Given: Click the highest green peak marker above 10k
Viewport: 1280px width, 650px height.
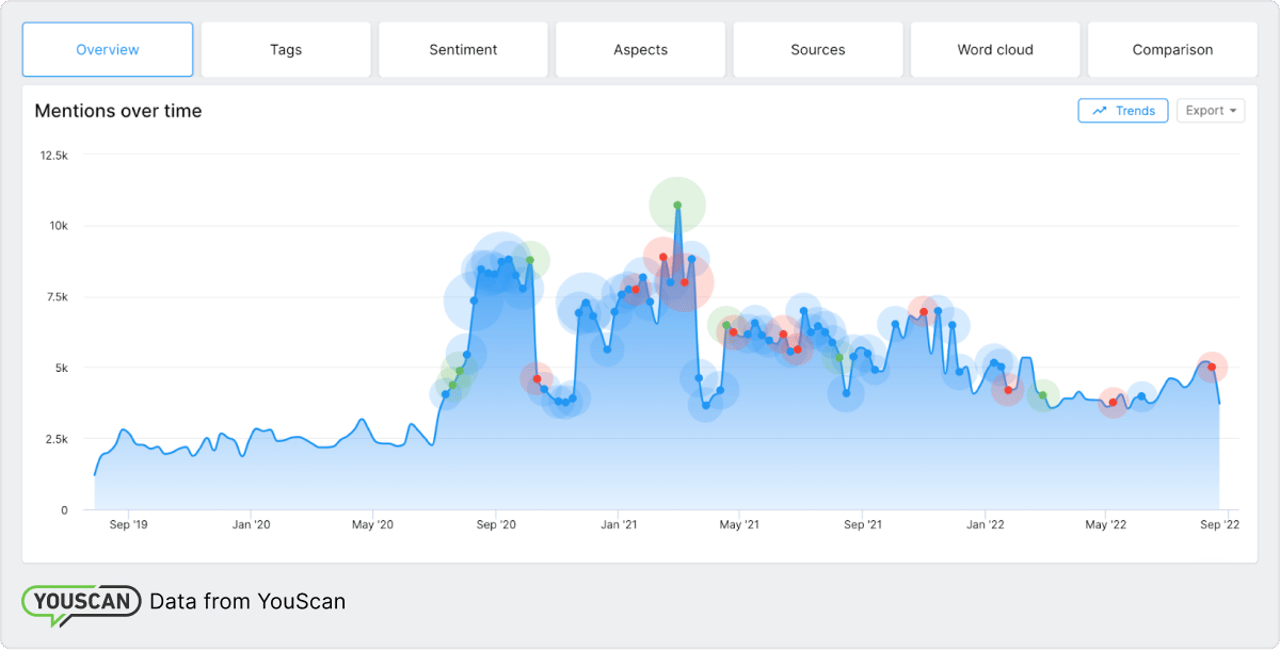Looking at the screenshot, I should 677,205.
